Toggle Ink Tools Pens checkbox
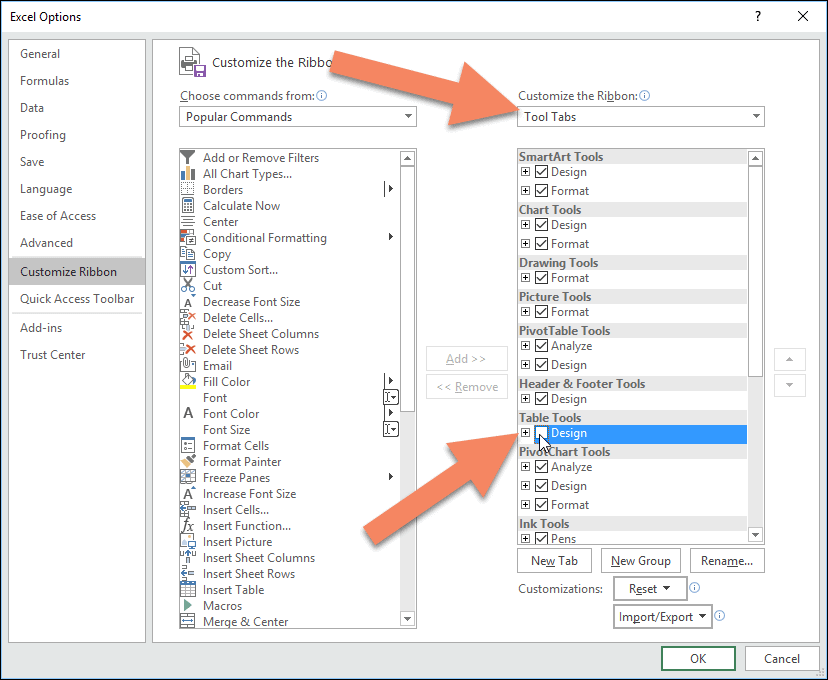The width and height of the screenshot is (828, 680). [541, 538]
